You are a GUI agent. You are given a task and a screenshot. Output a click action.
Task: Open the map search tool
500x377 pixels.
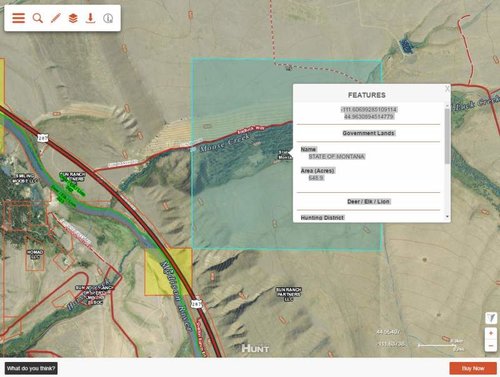coord(38,18)
